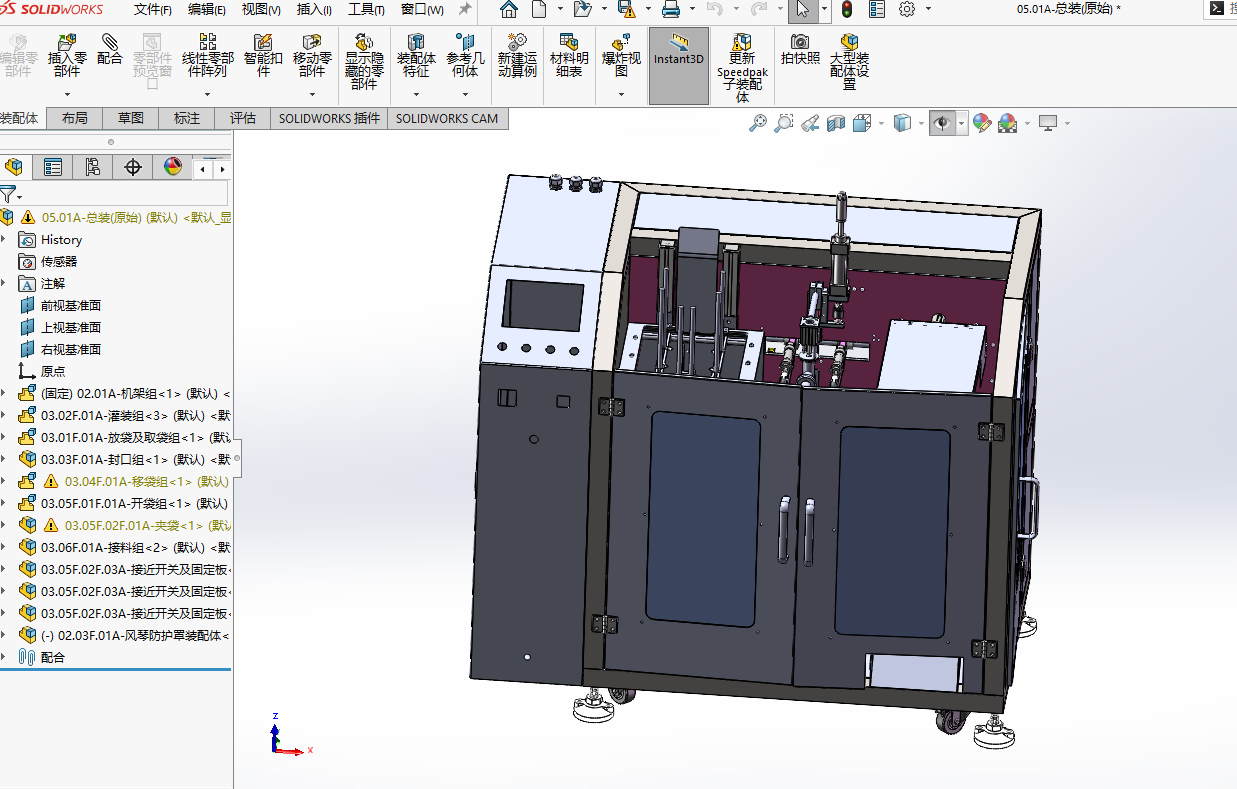Click the 新建运动算例 (New Motion Study) icon

tap(517, 55)
